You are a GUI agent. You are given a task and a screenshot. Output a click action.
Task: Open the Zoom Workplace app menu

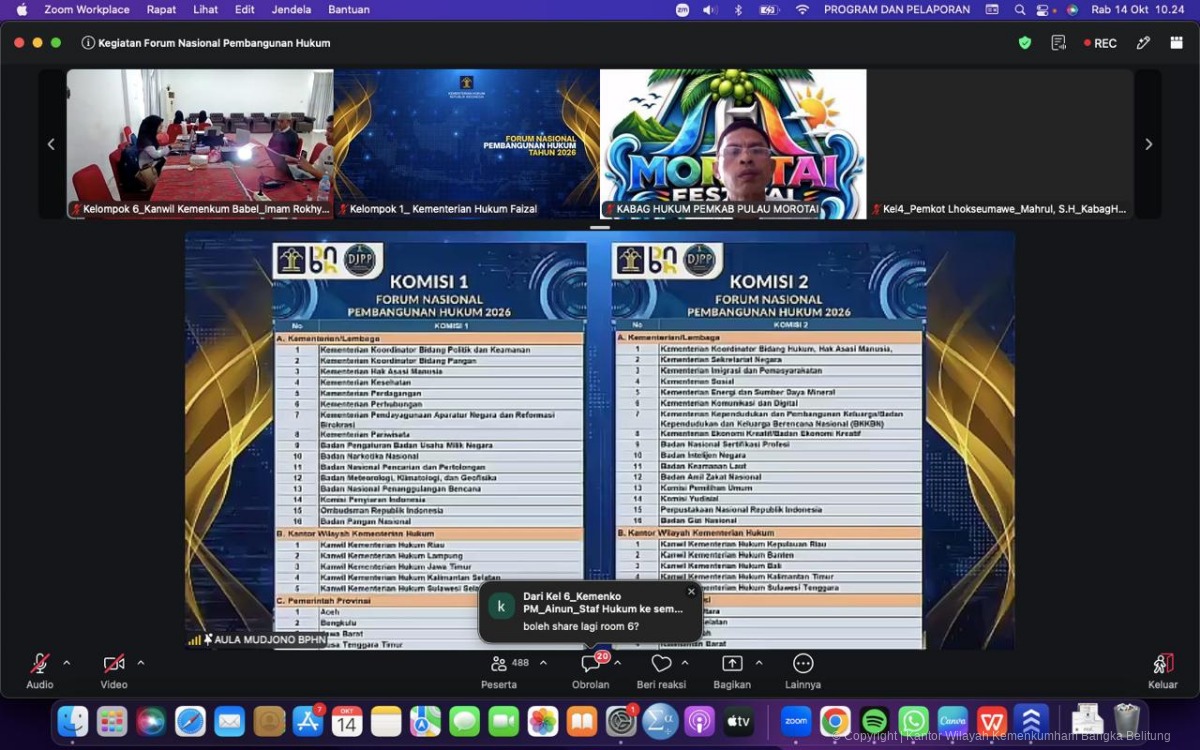pos(87,10)
